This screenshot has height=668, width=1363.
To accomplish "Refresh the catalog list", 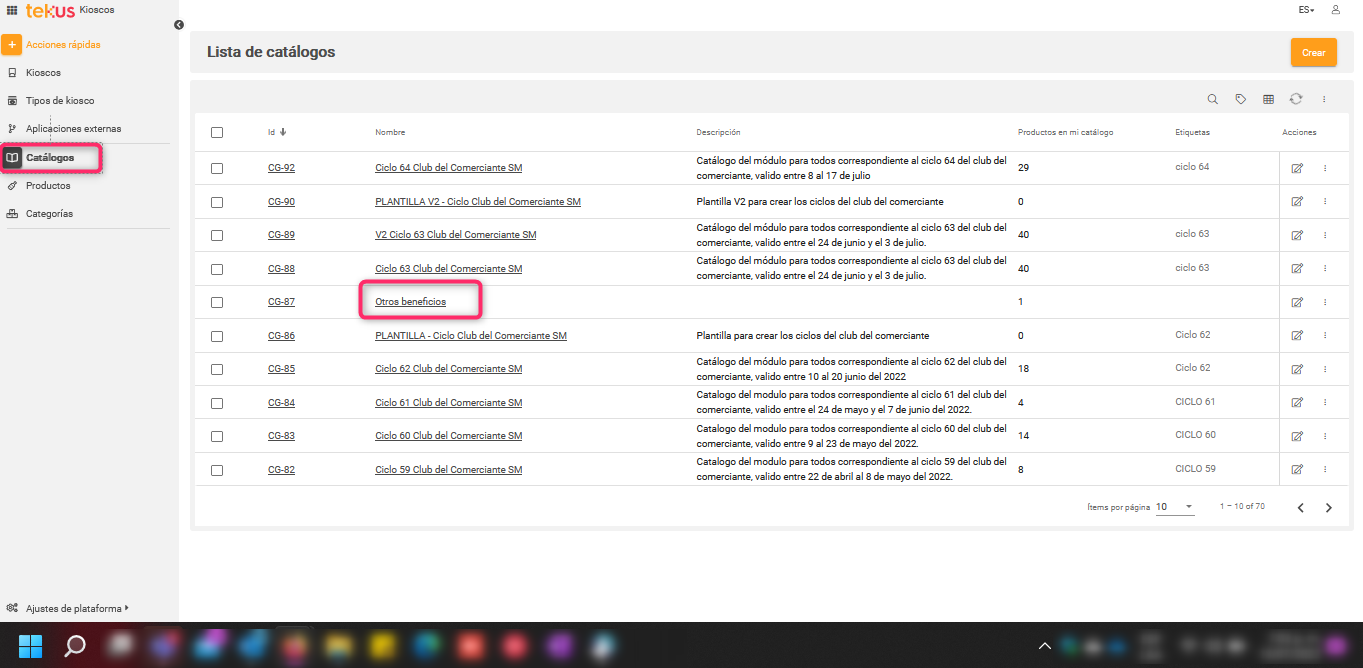I will (x=1296, y=99).
